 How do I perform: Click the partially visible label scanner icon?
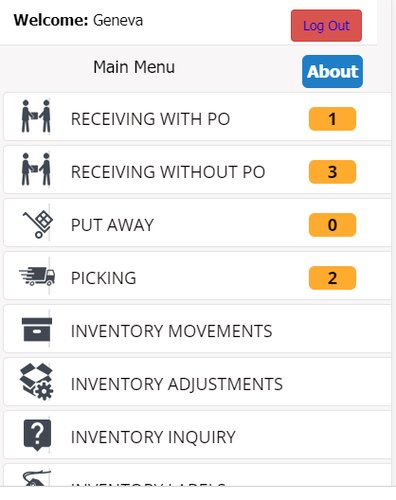[x=37, y=478]
